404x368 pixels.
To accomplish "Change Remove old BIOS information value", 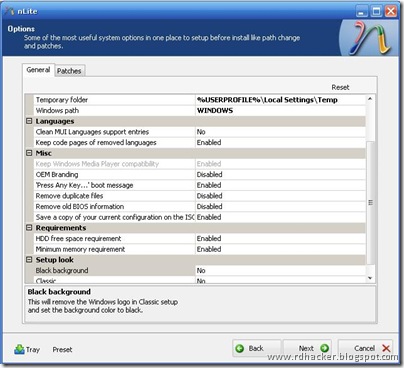I will (280, 206).
